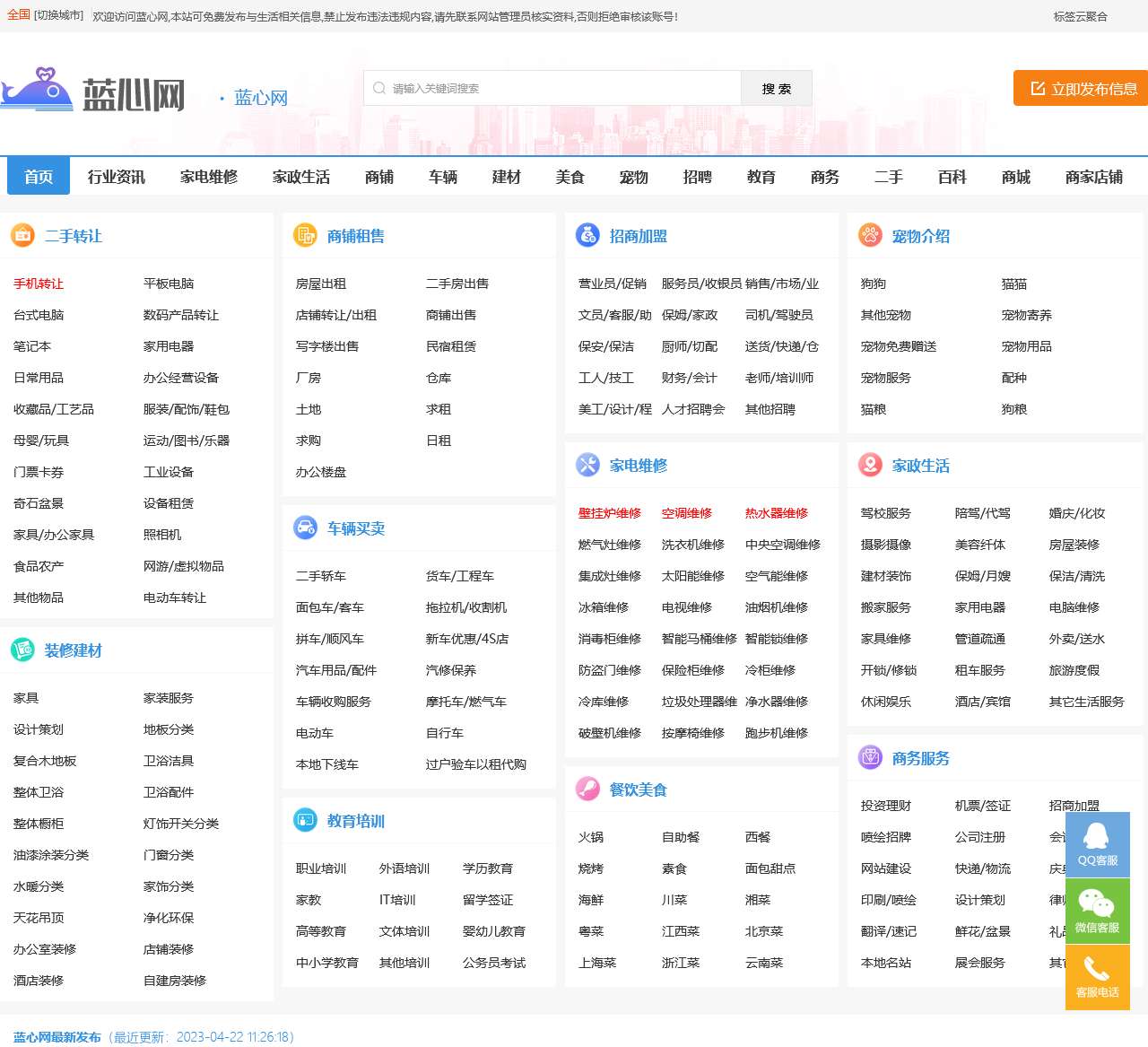Screen dimensions: 1148x1047
Task: Click the 客服电话 phone icon
Action: [x=1097, y=976]
